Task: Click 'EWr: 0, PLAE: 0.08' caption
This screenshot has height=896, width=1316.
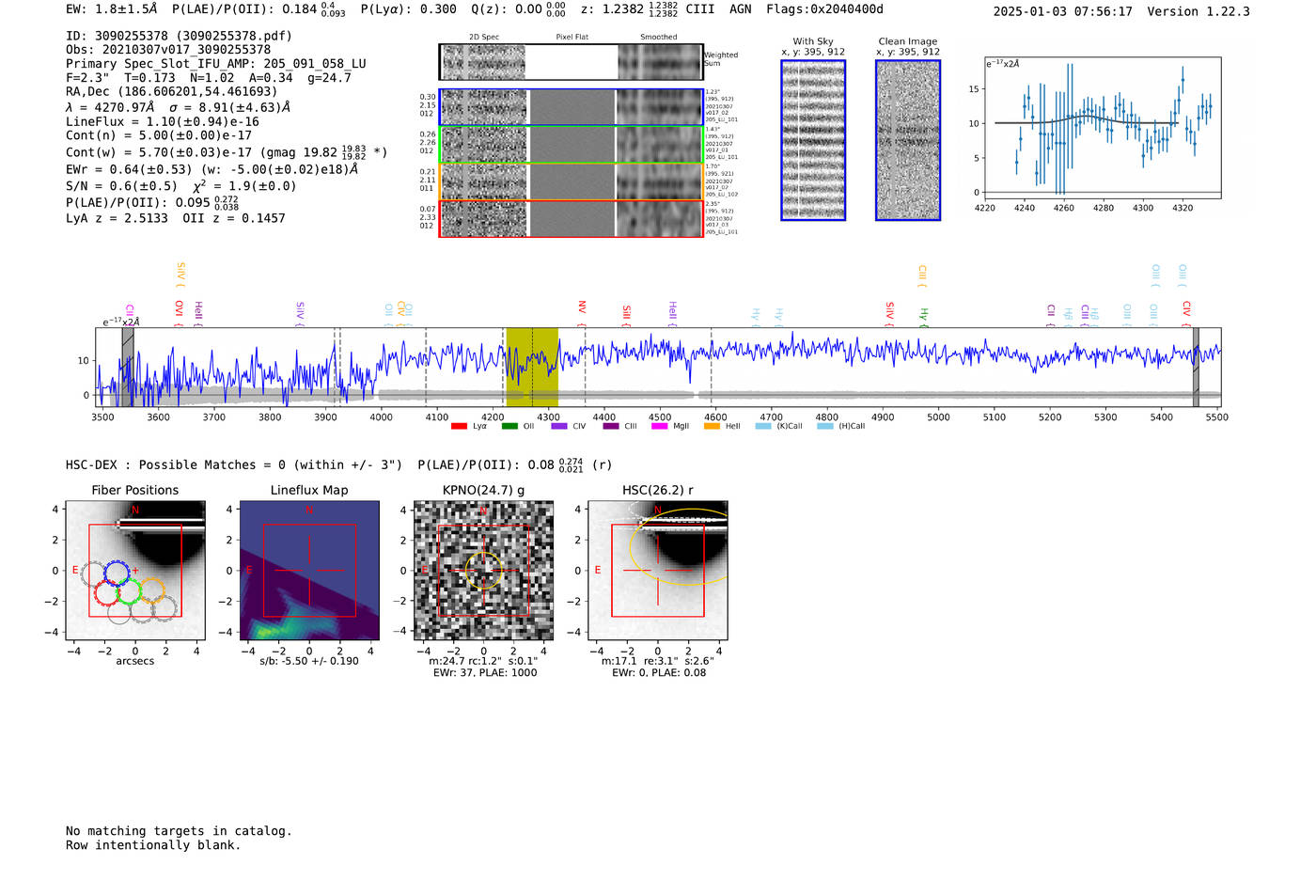Action: click(x=659, y=673)
